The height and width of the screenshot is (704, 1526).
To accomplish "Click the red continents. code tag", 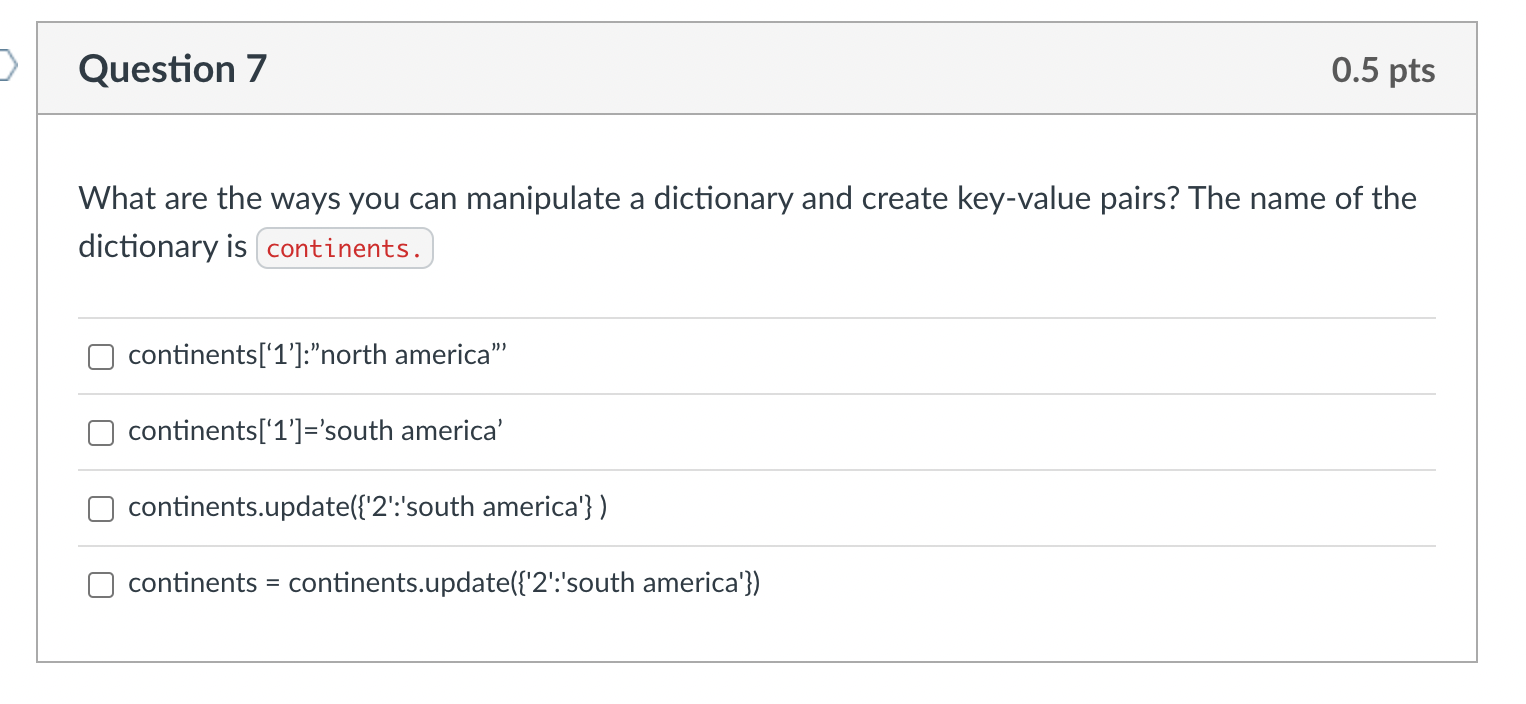I will click(345, 249).
